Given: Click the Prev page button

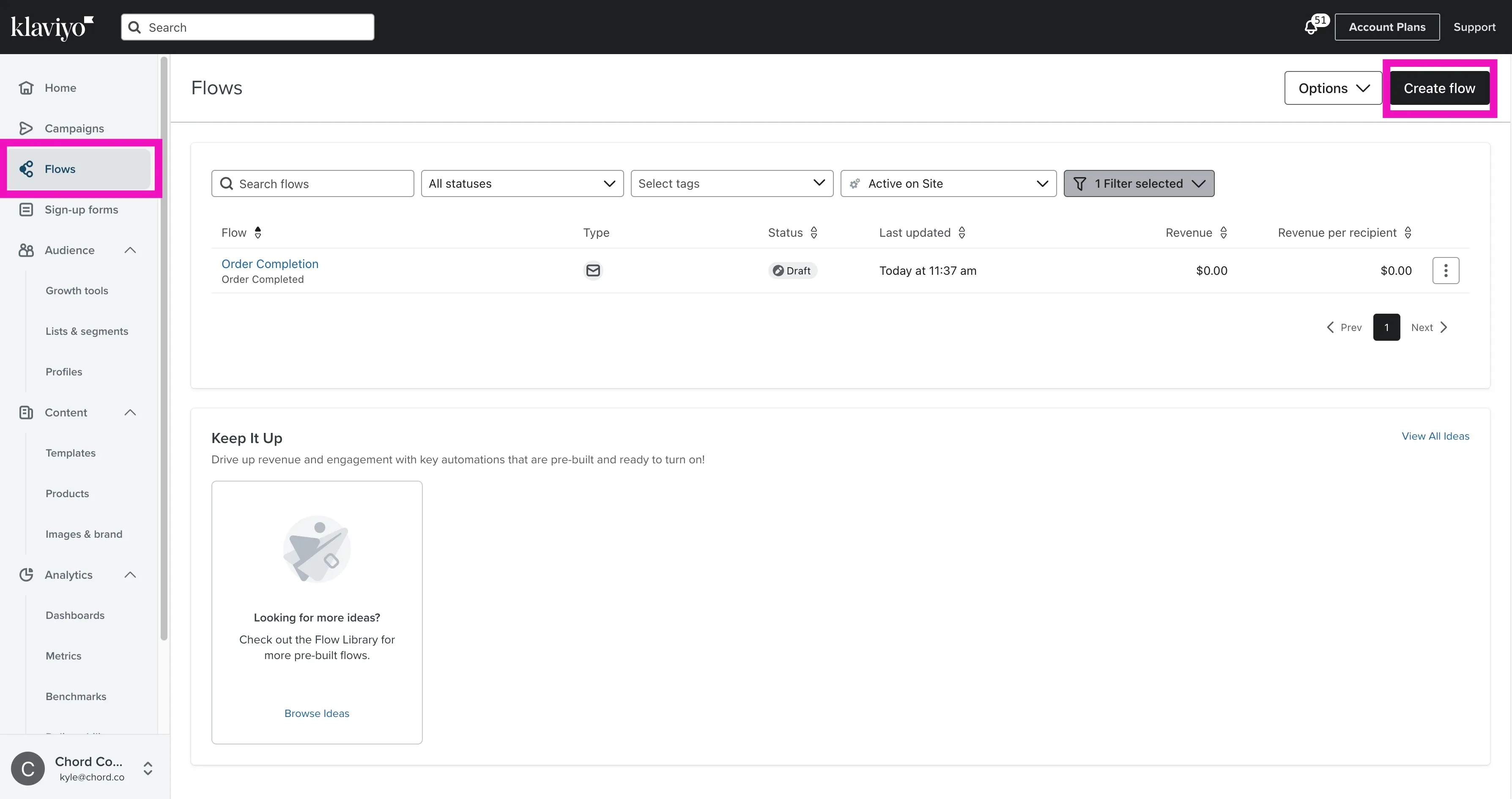Looking at the screenshot, I should [1344, 328].
